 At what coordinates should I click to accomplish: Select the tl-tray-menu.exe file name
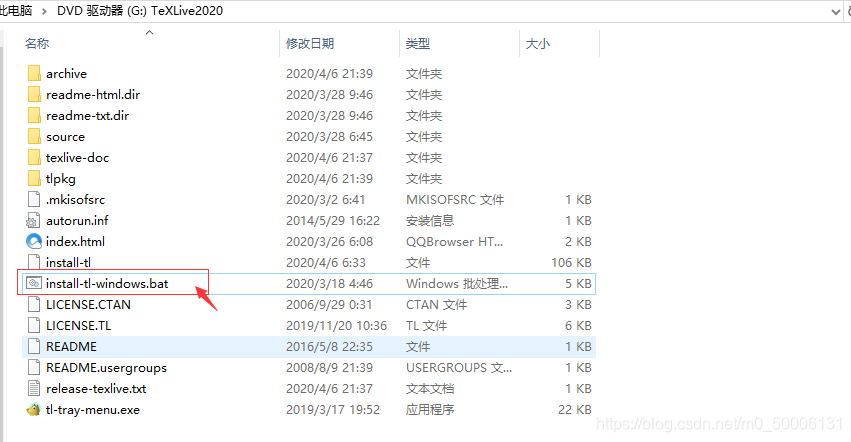pos(93,409)
